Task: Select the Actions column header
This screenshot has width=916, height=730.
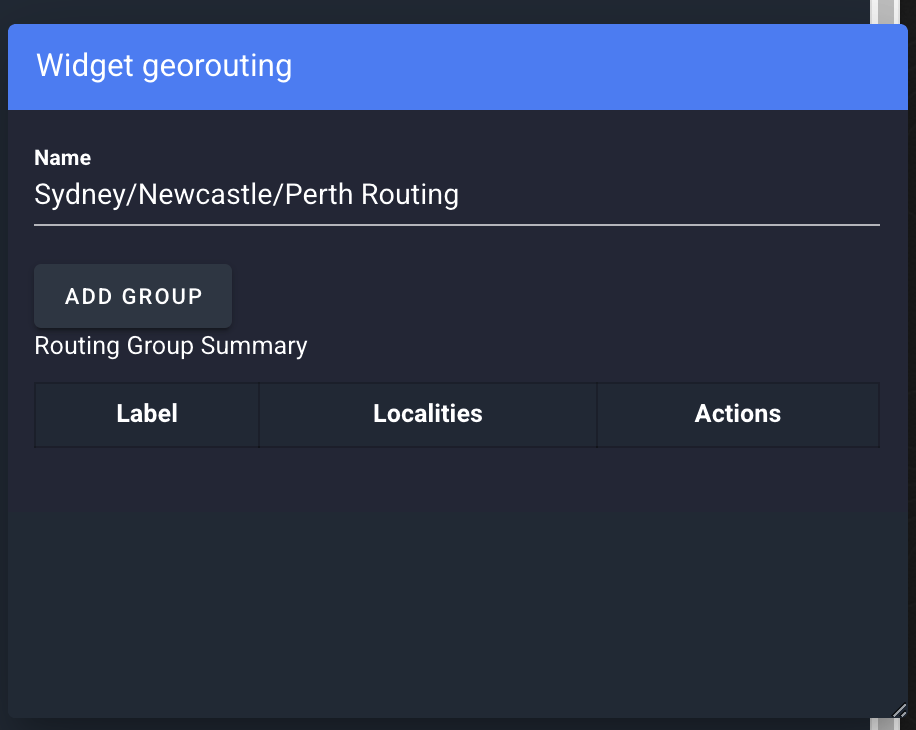Action: (738, 414)
